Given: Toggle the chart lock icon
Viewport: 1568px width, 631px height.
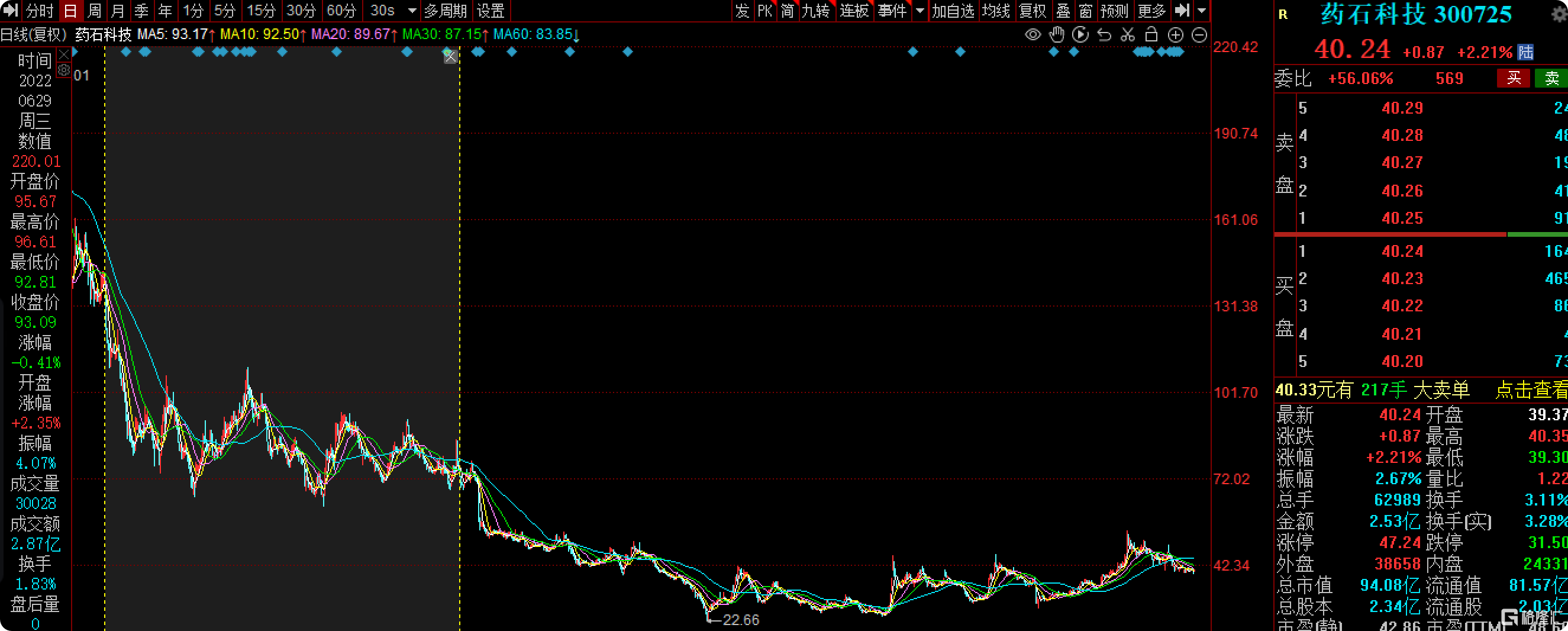Looking at the screenshot, I should click(x=1151, y=35).
